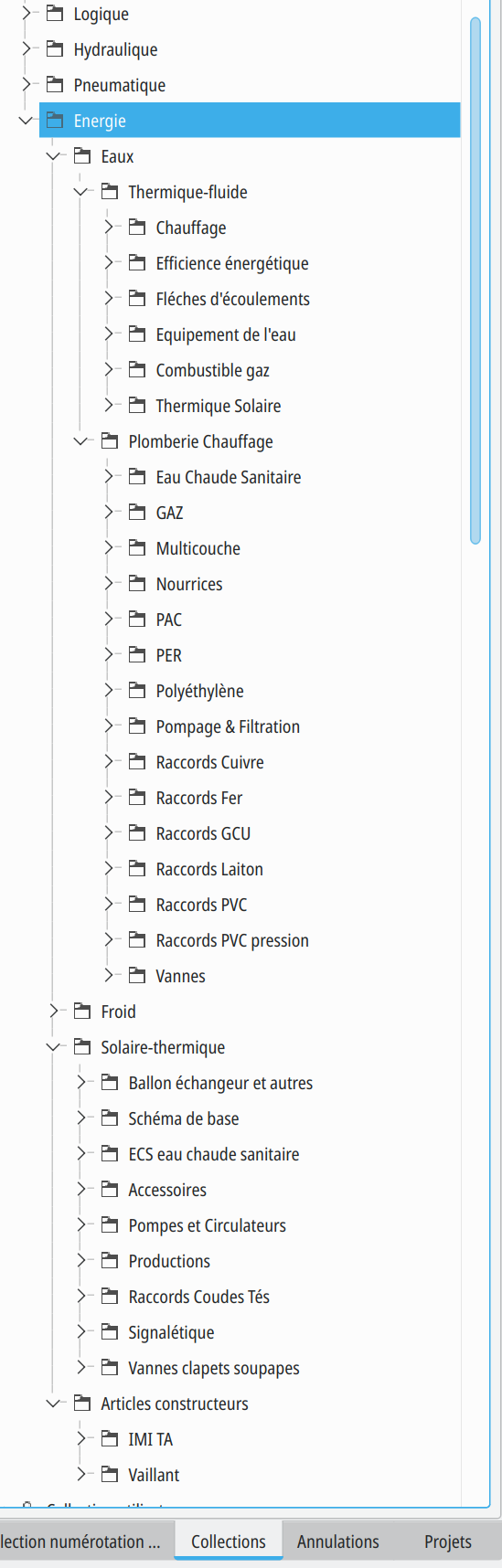Expand the Raccords PVC pression node
The image size is (502, 1568).
click(x=108, y=940)
